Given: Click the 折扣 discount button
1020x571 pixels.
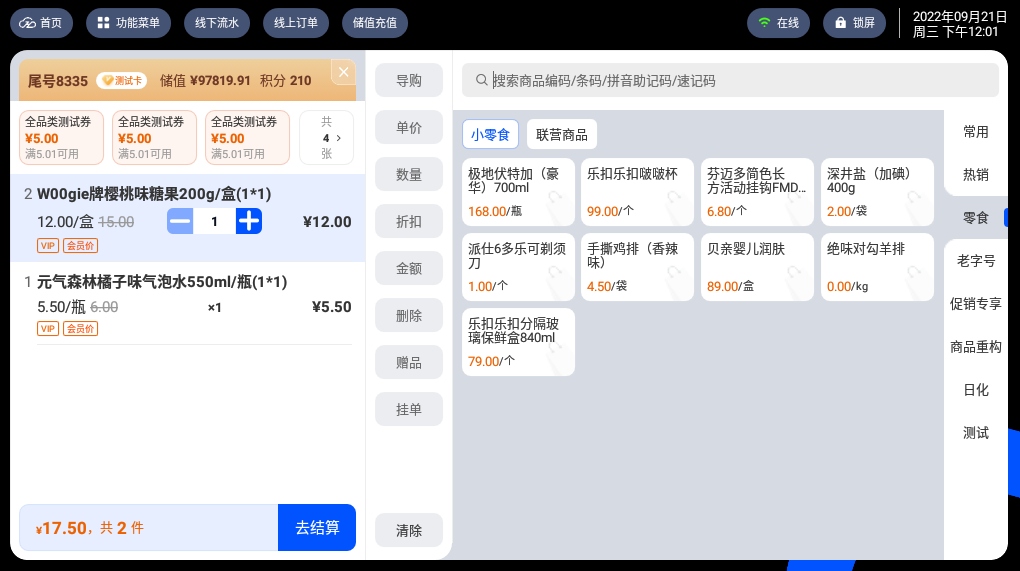Looking at the screenshot, I should point(409,221).
